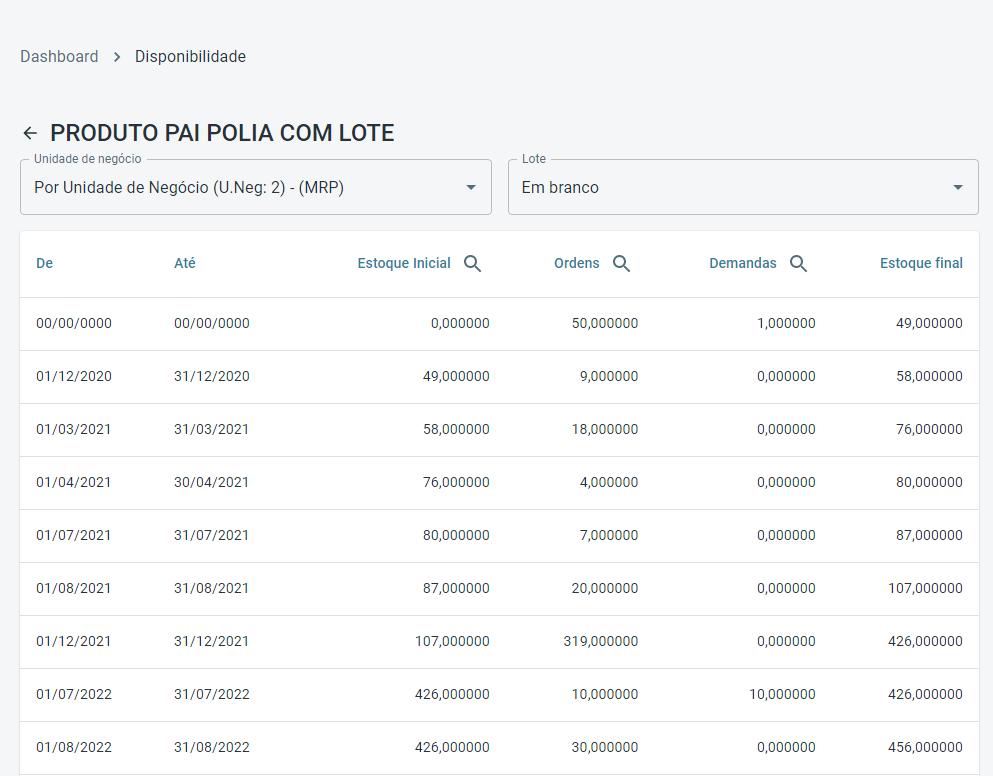Click Demandas value 10,000000
This screenshot has height=776, width=993.
(782, 694)
